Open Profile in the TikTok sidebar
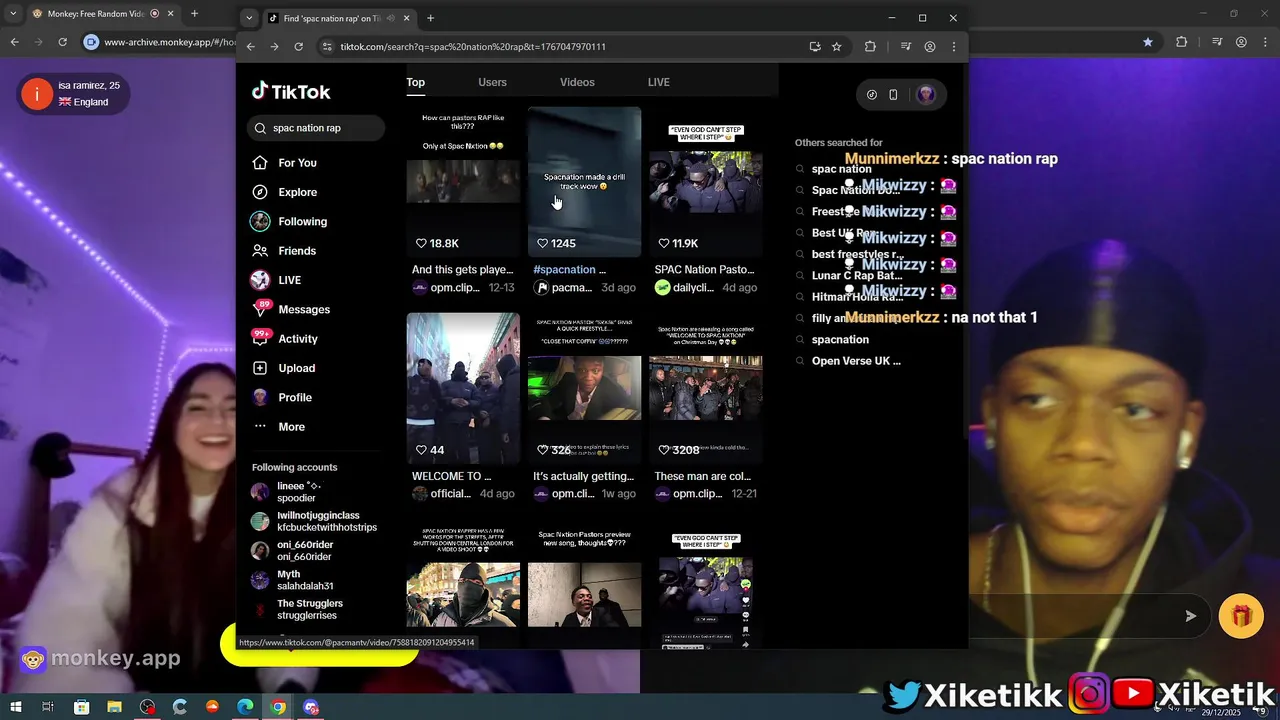1280x720 pixels. coord(282,397)
